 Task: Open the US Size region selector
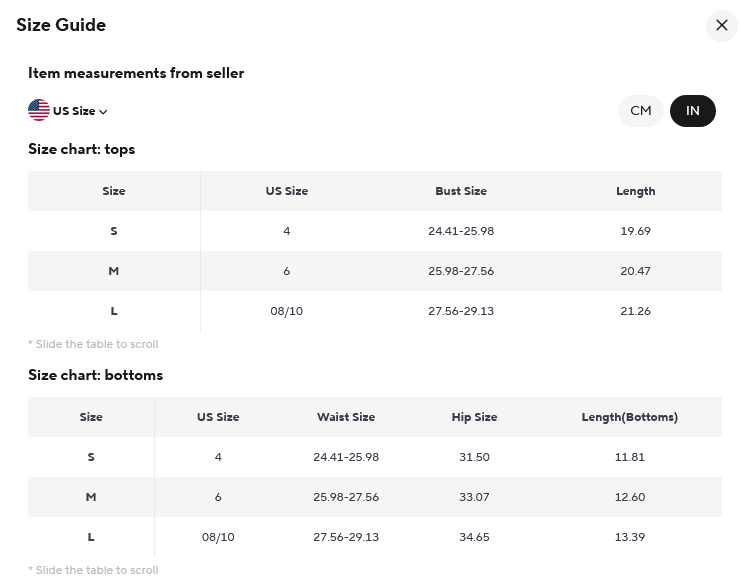(x=68, y=111)
